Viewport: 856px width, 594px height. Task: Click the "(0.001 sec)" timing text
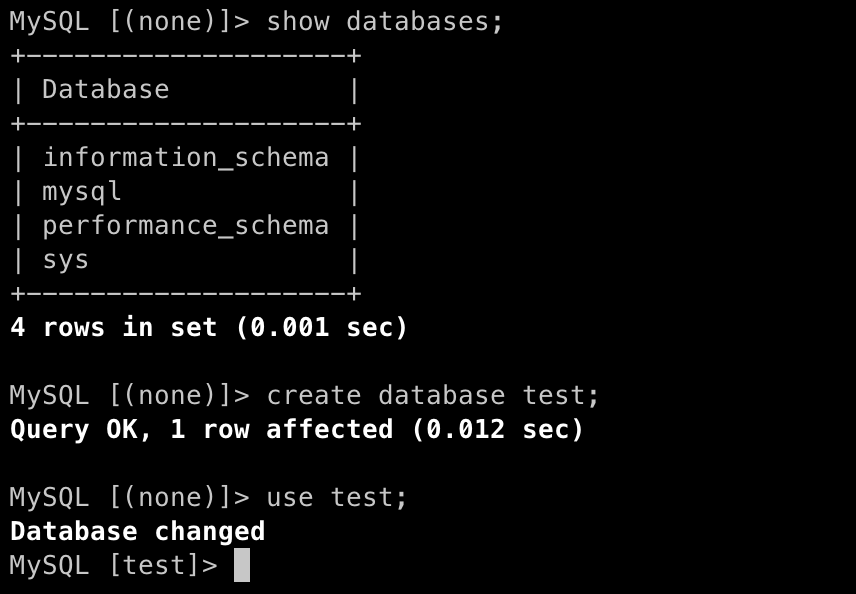(322, 327)
